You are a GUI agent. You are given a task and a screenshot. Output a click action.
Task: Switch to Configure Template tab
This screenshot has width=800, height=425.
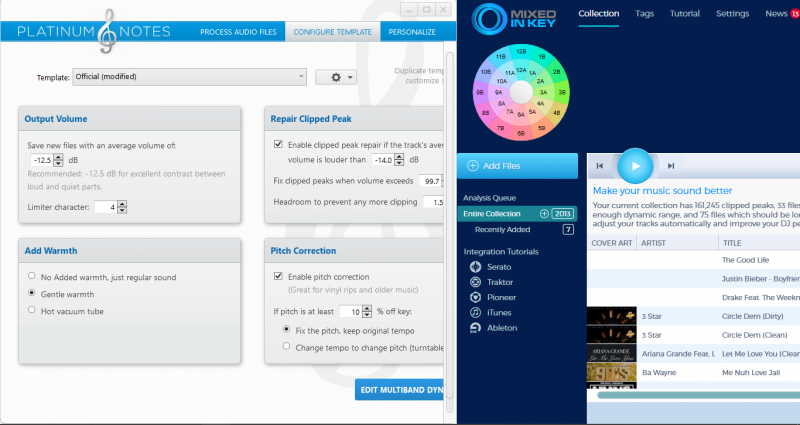tap(333, 32)
